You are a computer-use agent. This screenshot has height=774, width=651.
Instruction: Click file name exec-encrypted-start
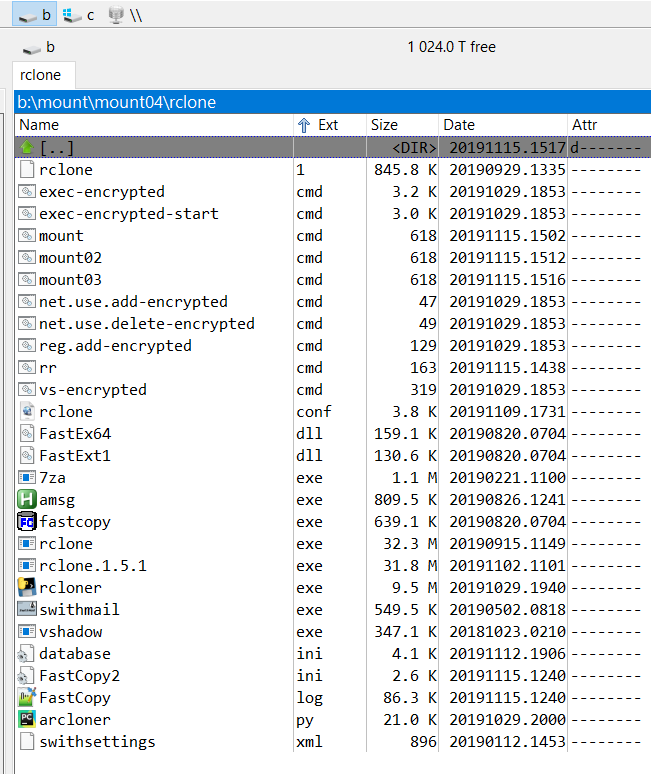click(129, 214)
